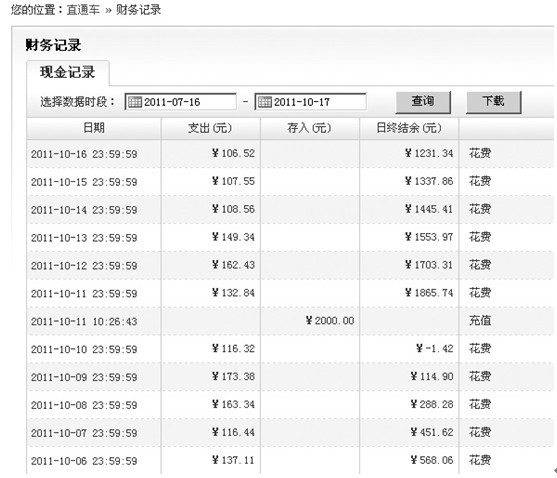Click expense value ¥116.44

point(233,432)
